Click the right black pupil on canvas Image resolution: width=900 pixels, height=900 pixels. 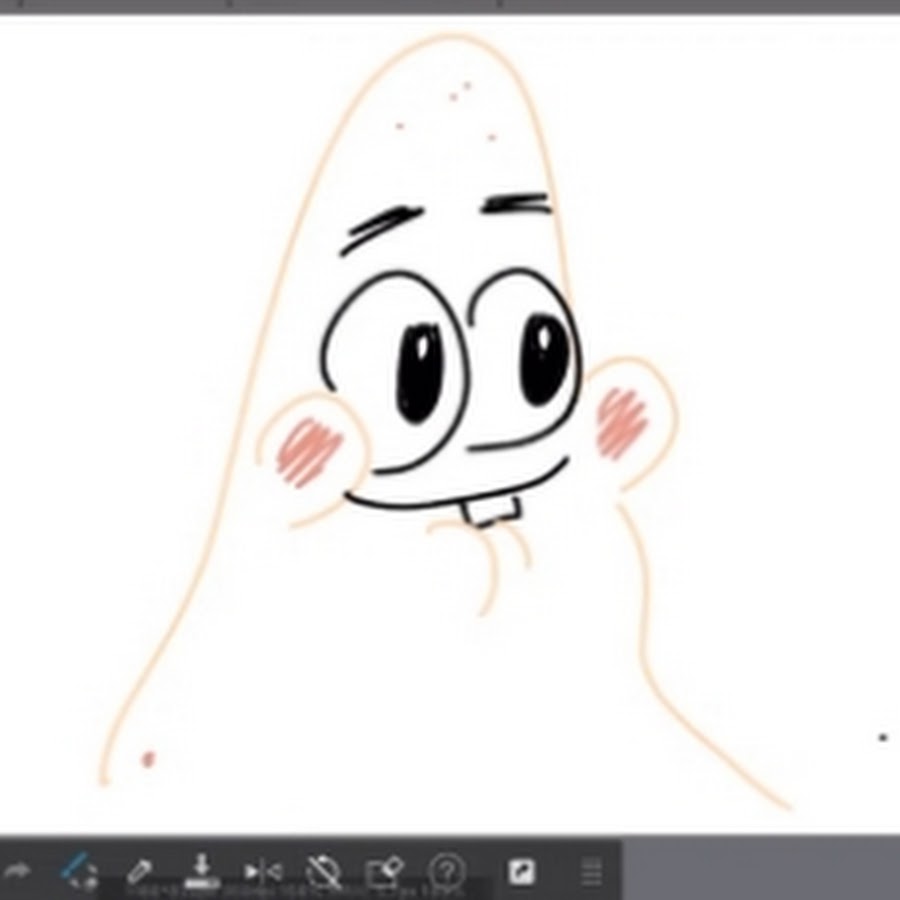544,358
